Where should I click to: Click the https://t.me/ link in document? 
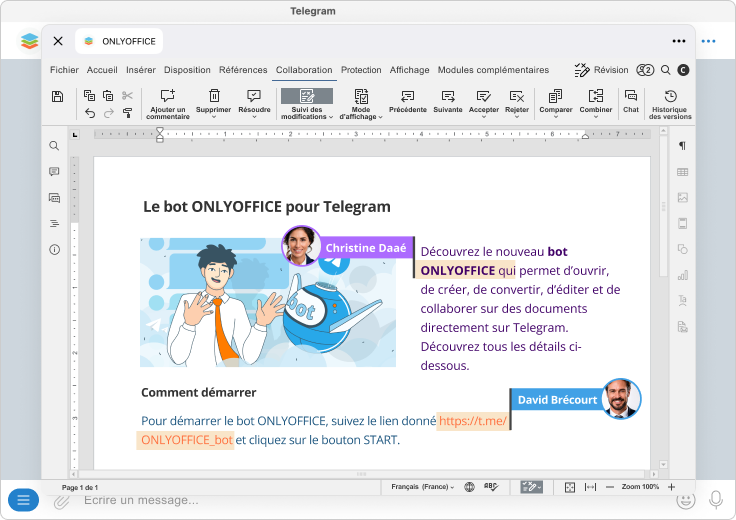[473, 421]
